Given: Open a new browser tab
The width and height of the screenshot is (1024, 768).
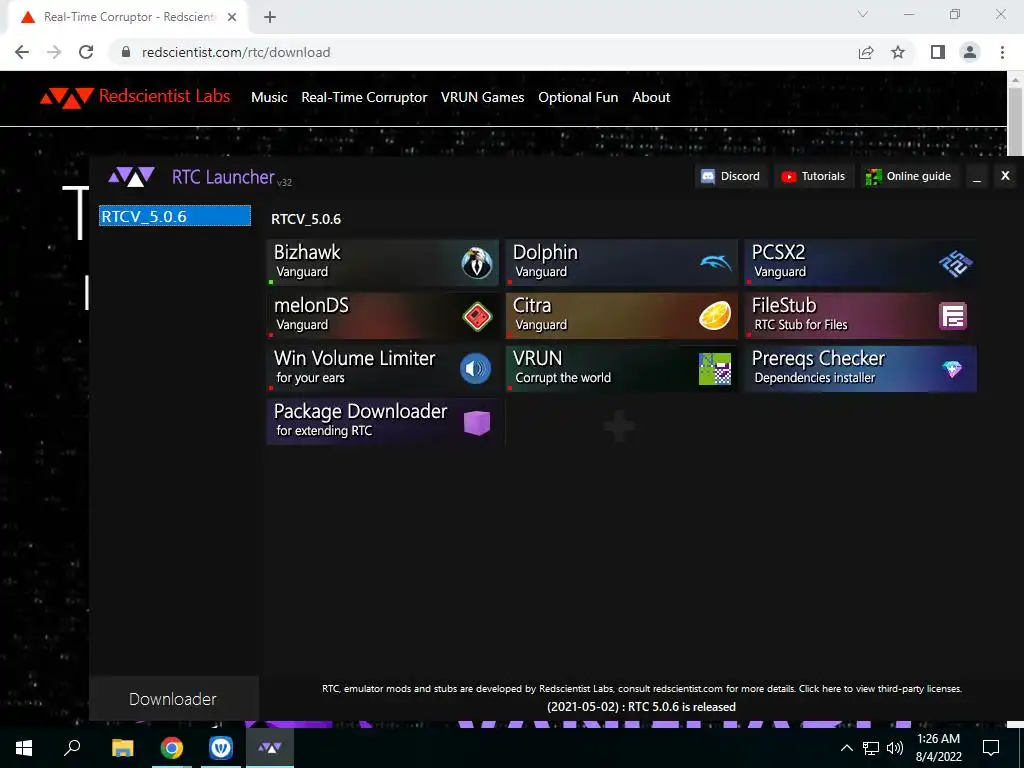Looking at the screenshot, I should pos(270,17).
